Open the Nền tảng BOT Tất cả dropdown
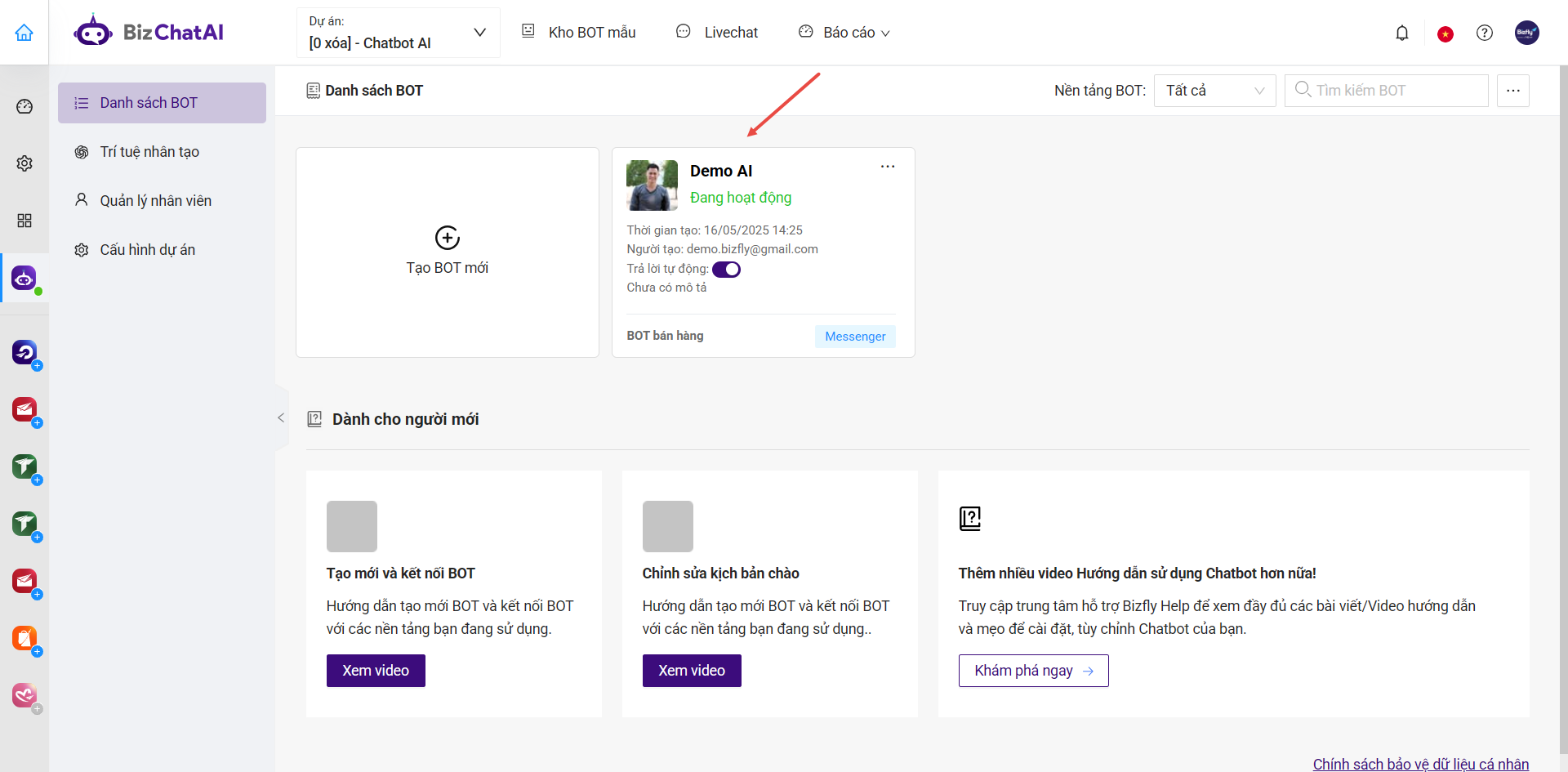This screenshot has width=1568, height=772. tap(1215, 91)
